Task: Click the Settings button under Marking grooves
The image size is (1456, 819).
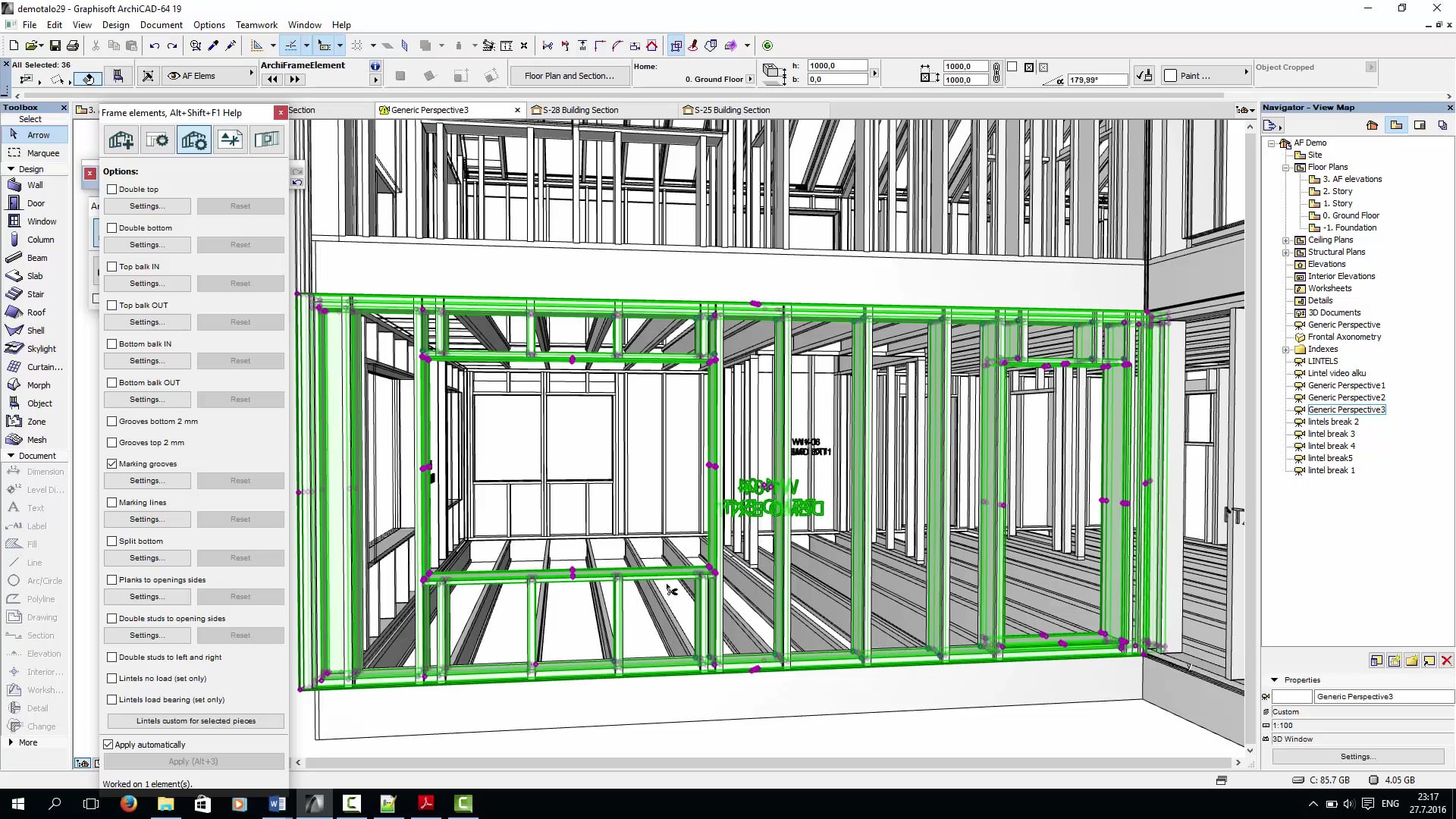Action: click(147, 480)
